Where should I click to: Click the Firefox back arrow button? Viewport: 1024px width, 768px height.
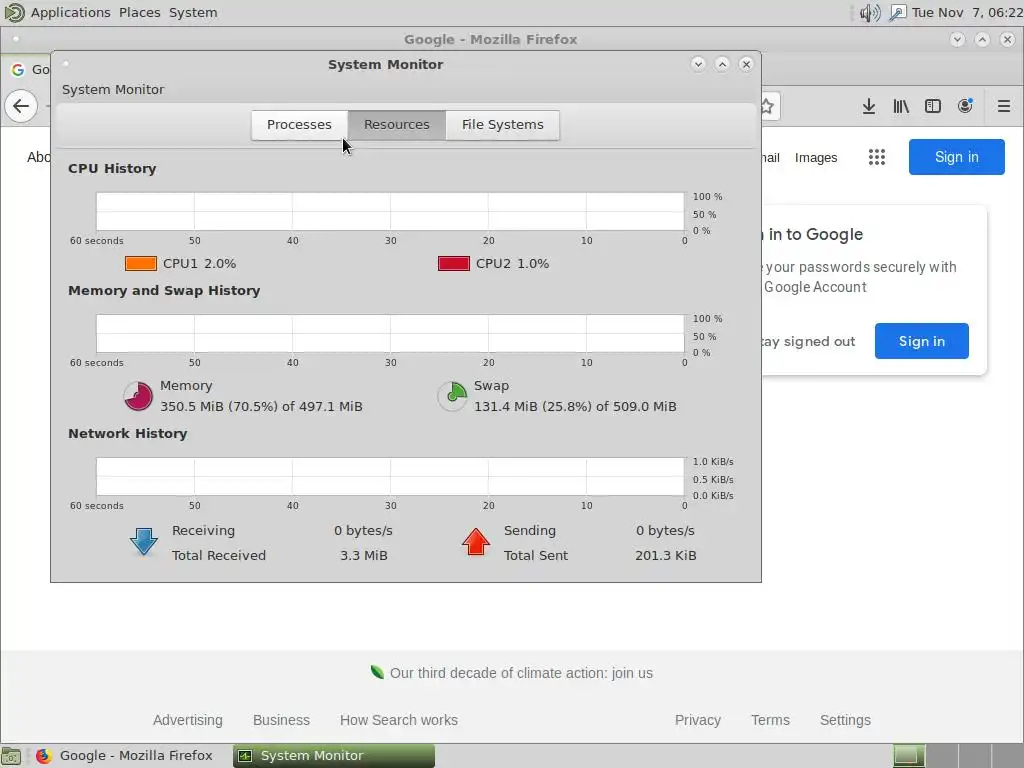click(x=21, y=106)
